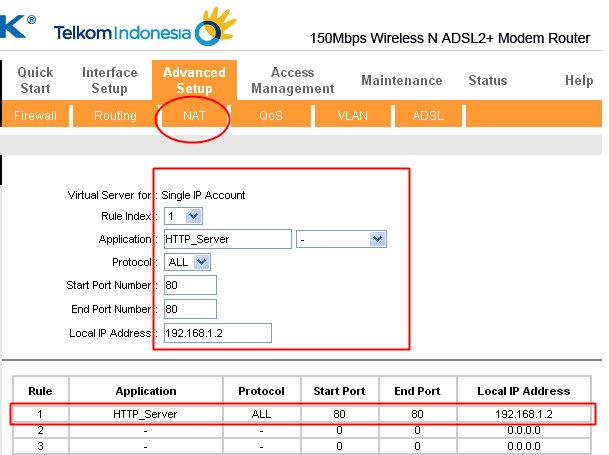Switch to the Status tab
This screenshot has width=609, height=455.
click(x=487, y=80)
